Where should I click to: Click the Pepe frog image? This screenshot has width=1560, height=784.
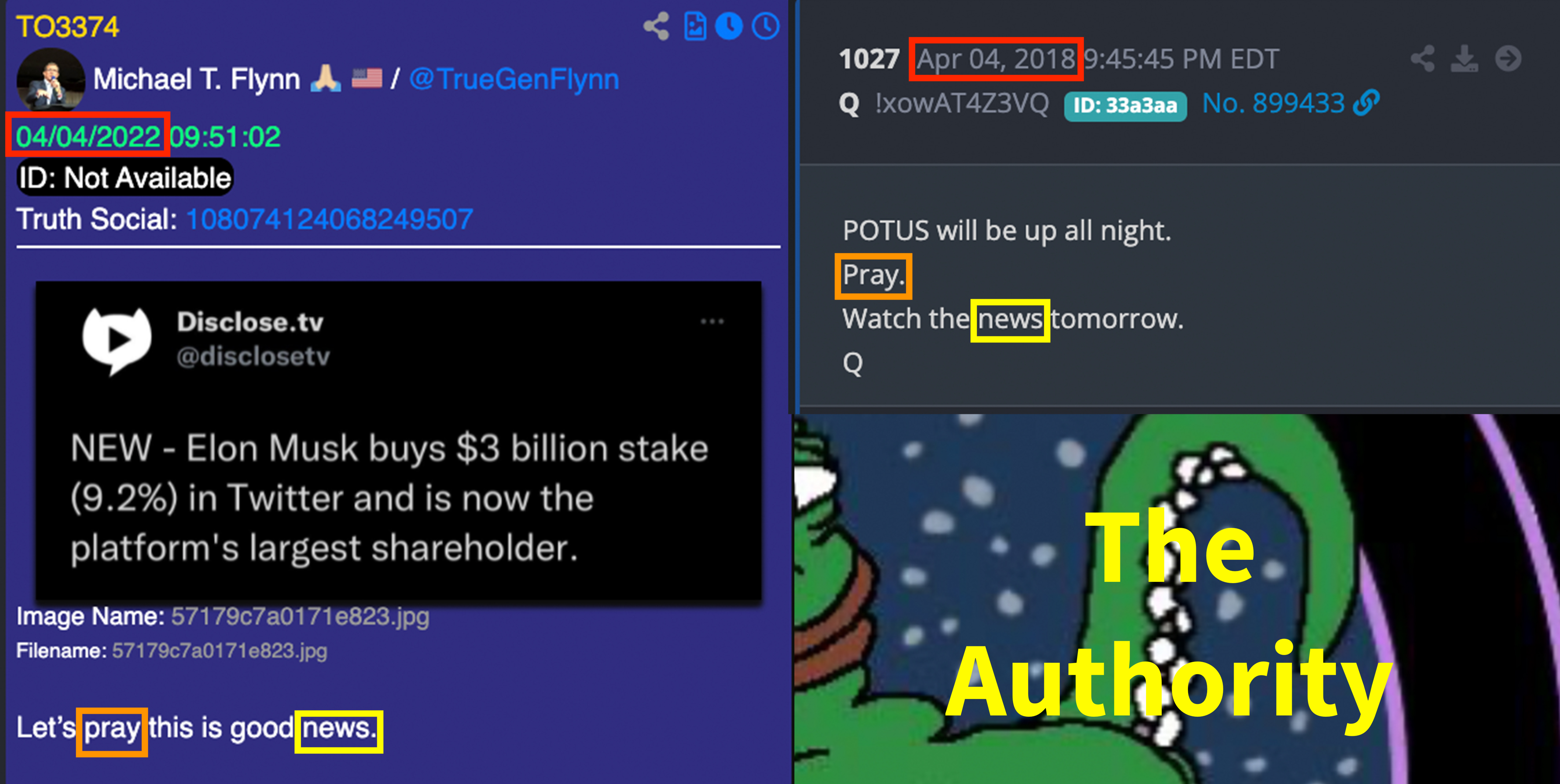click(x=1177, y=599)
